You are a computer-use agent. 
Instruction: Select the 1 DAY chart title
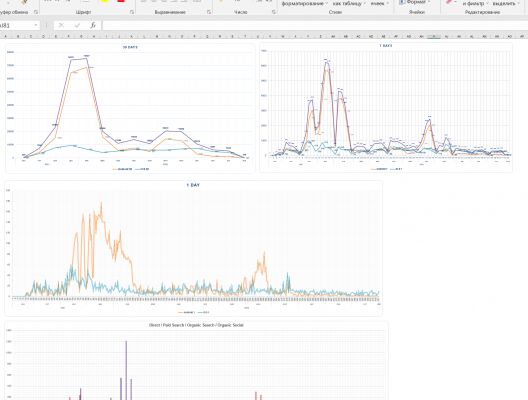[193, 185]
